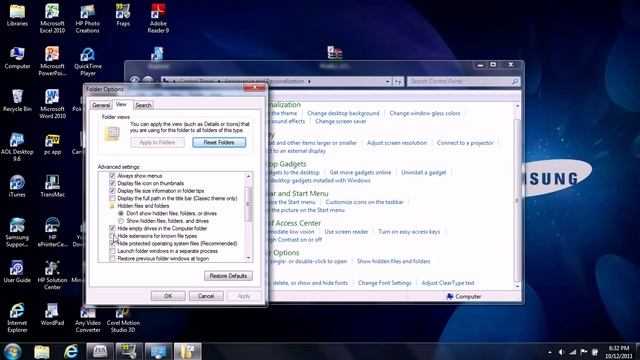Toggle Display file size information in folder tips
This screenshot has width=640, height=360.
[x=112, y=191]
